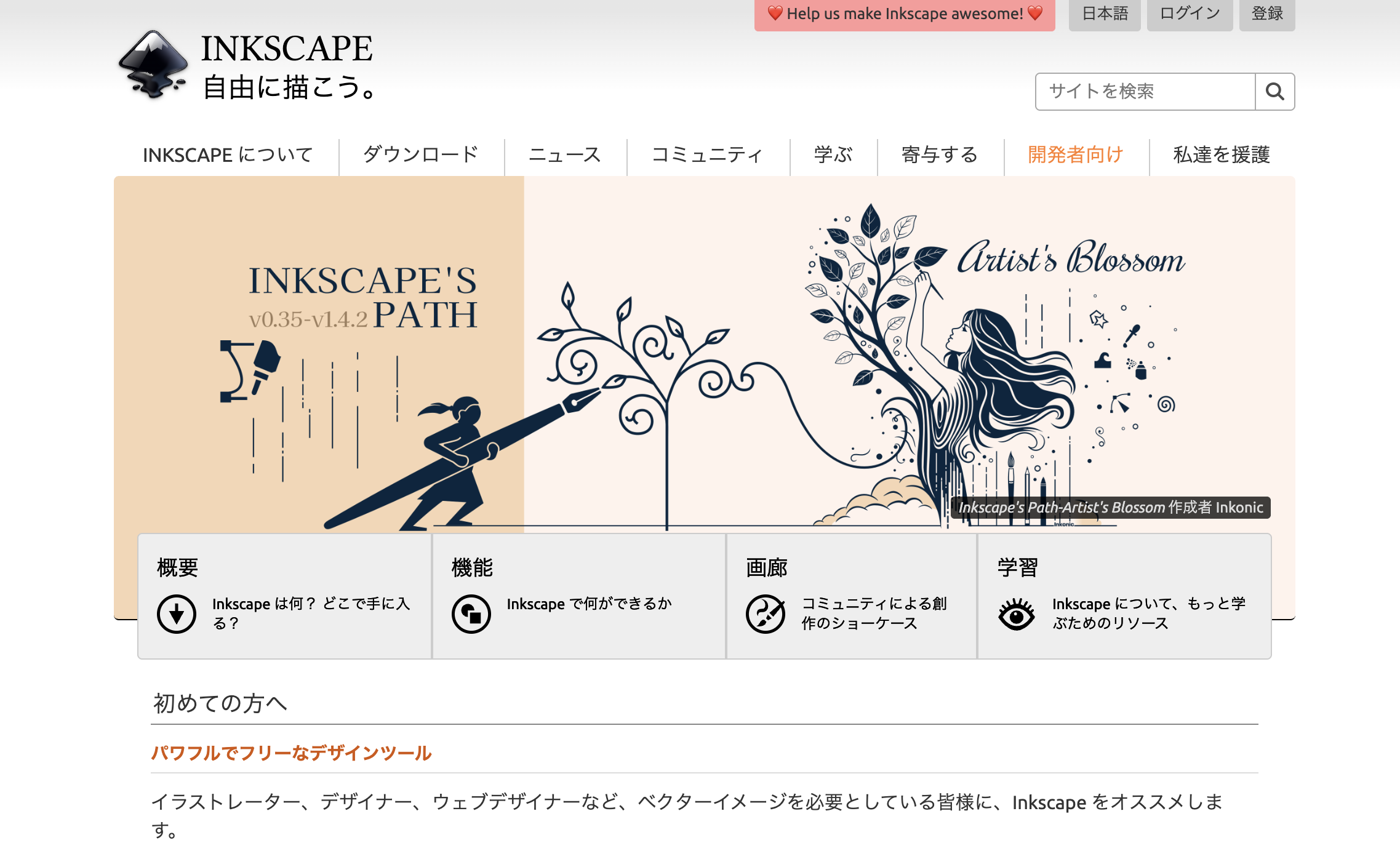
Task: Click the 自由に描こう。 tagline text
Action: tap(289, 87)
